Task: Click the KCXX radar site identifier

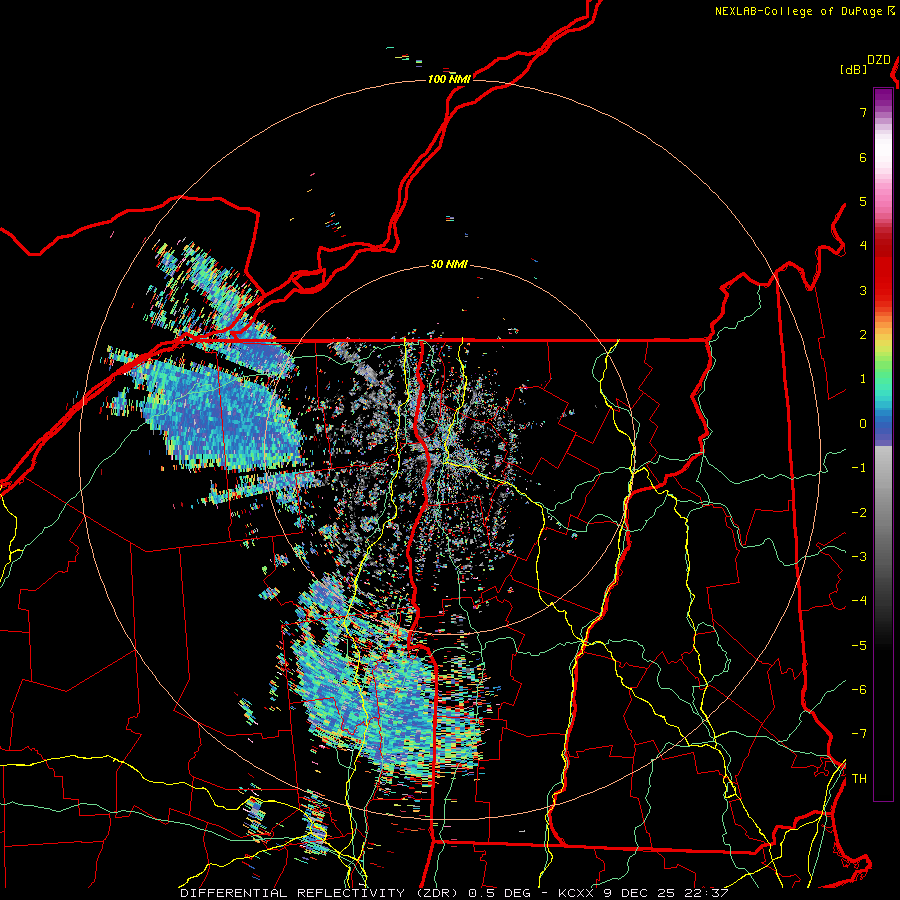Action: [x=576, y=893]
